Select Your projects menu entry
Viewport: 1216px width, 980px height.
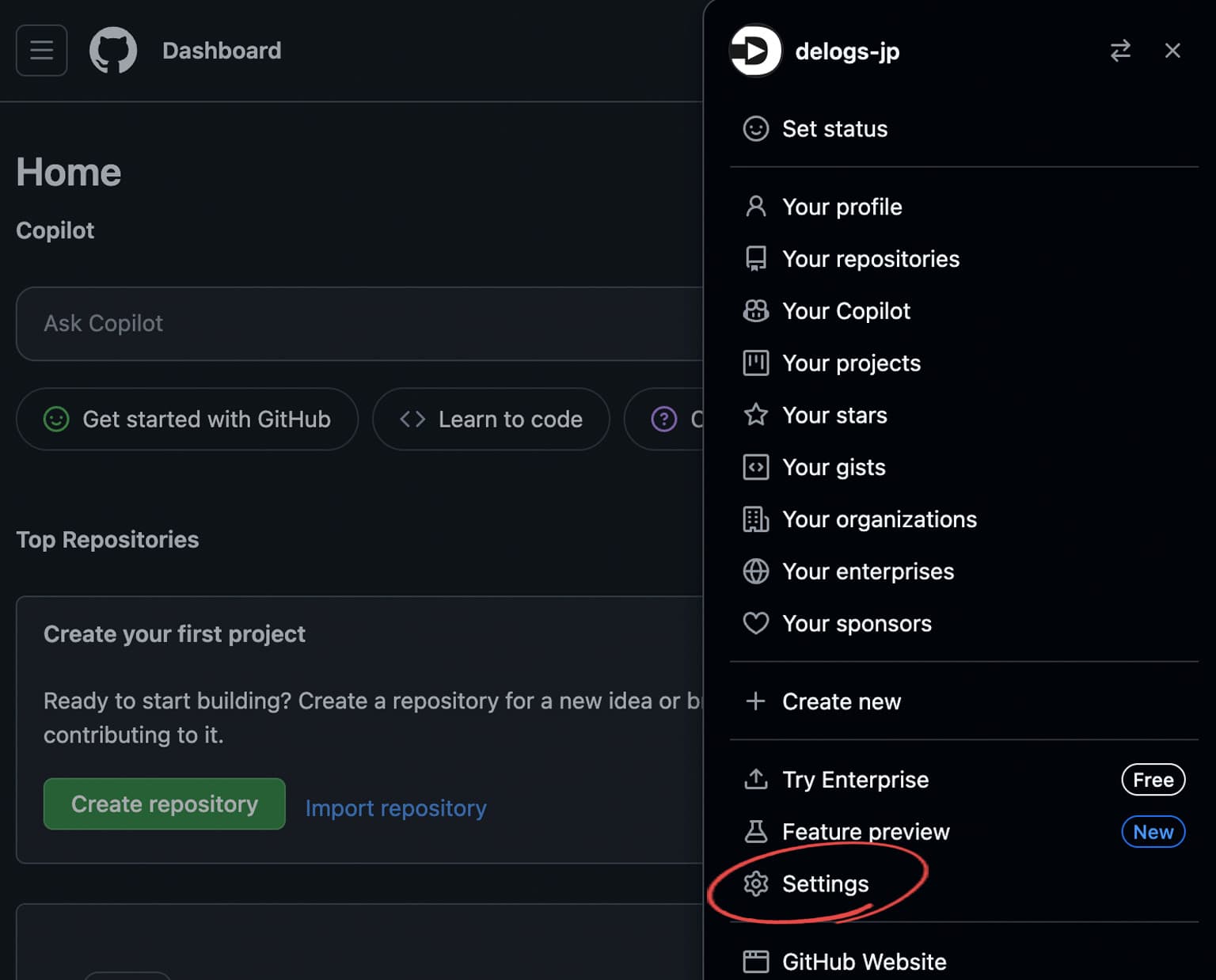click(963, 363)
